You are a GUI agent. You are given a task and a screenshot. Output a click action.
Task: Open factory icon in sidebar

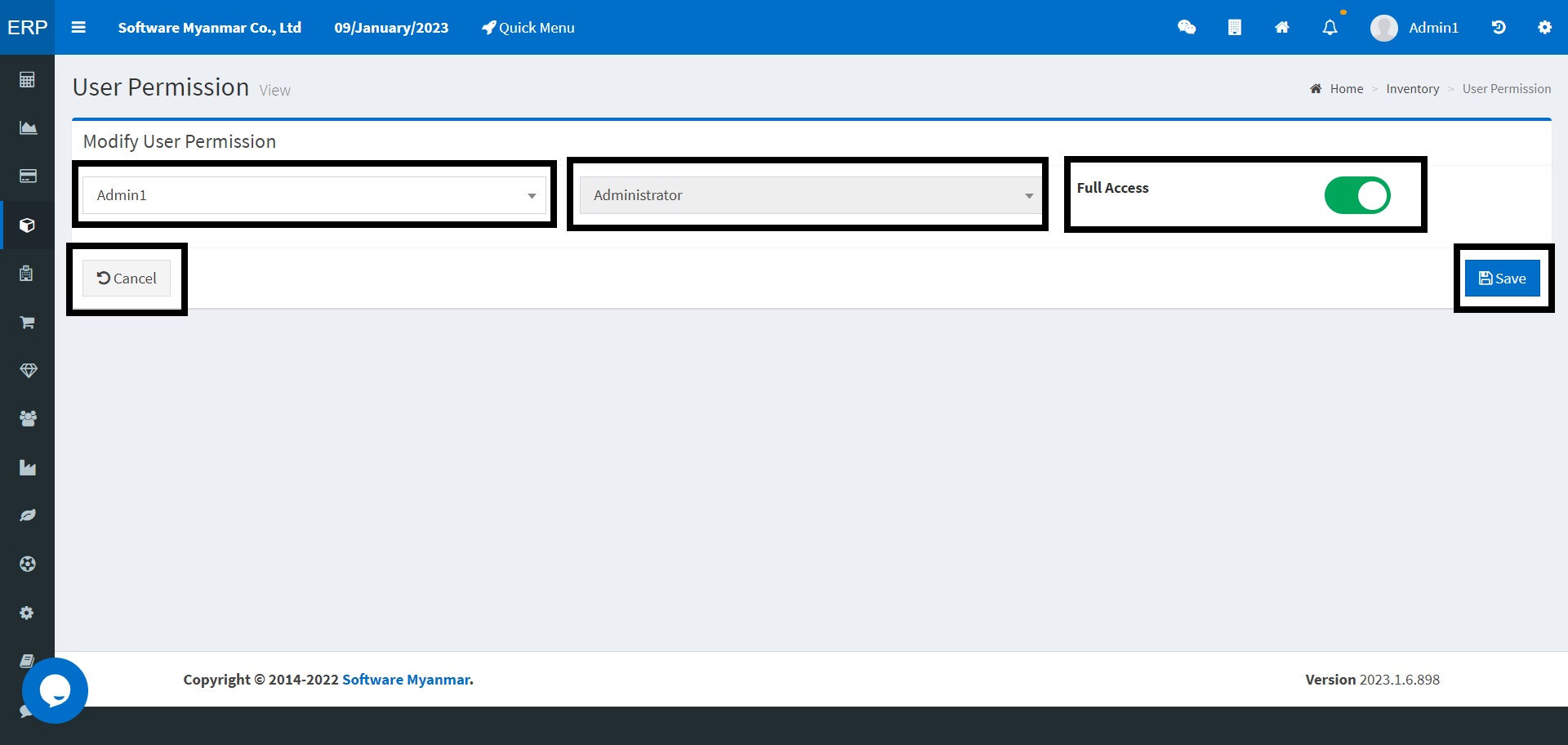28,467
